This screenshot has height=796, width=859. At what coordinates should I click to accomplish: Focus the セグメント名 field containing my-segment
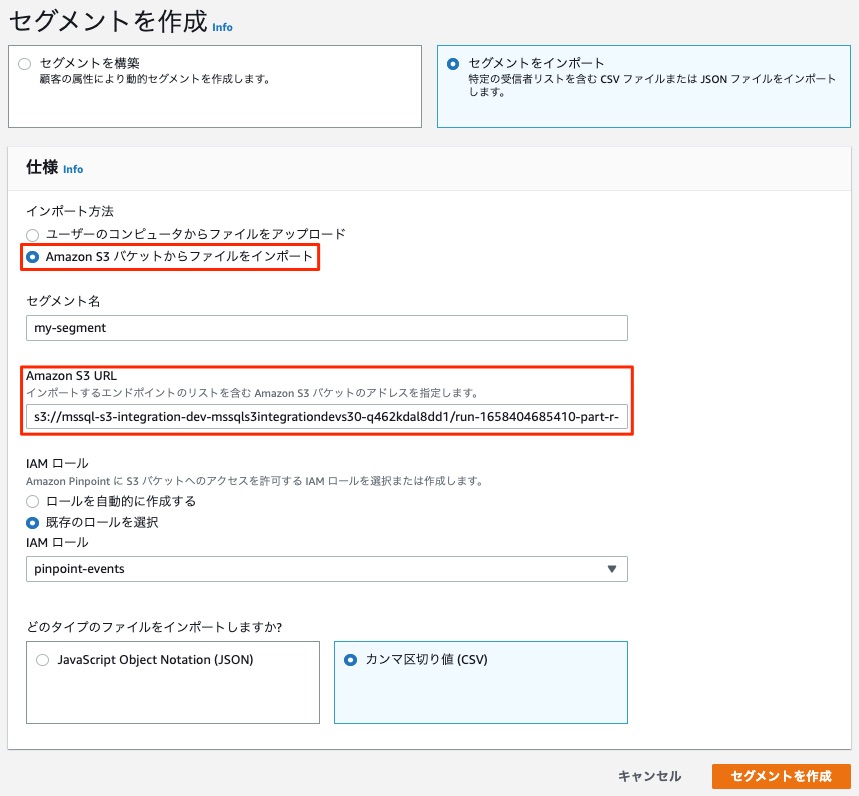coord(327,328)
